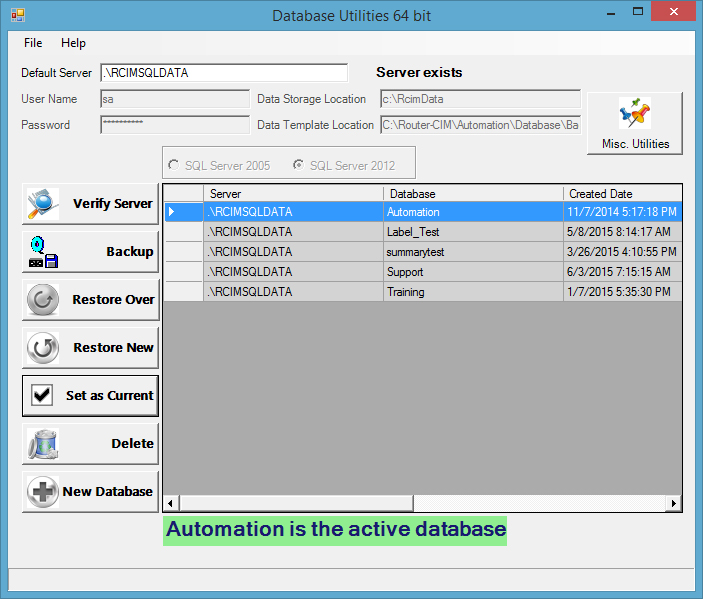The width and height of the screenshot is (703, 599).
Task: Maximize the Database Utilities window
Action: (x=638, y=12)
